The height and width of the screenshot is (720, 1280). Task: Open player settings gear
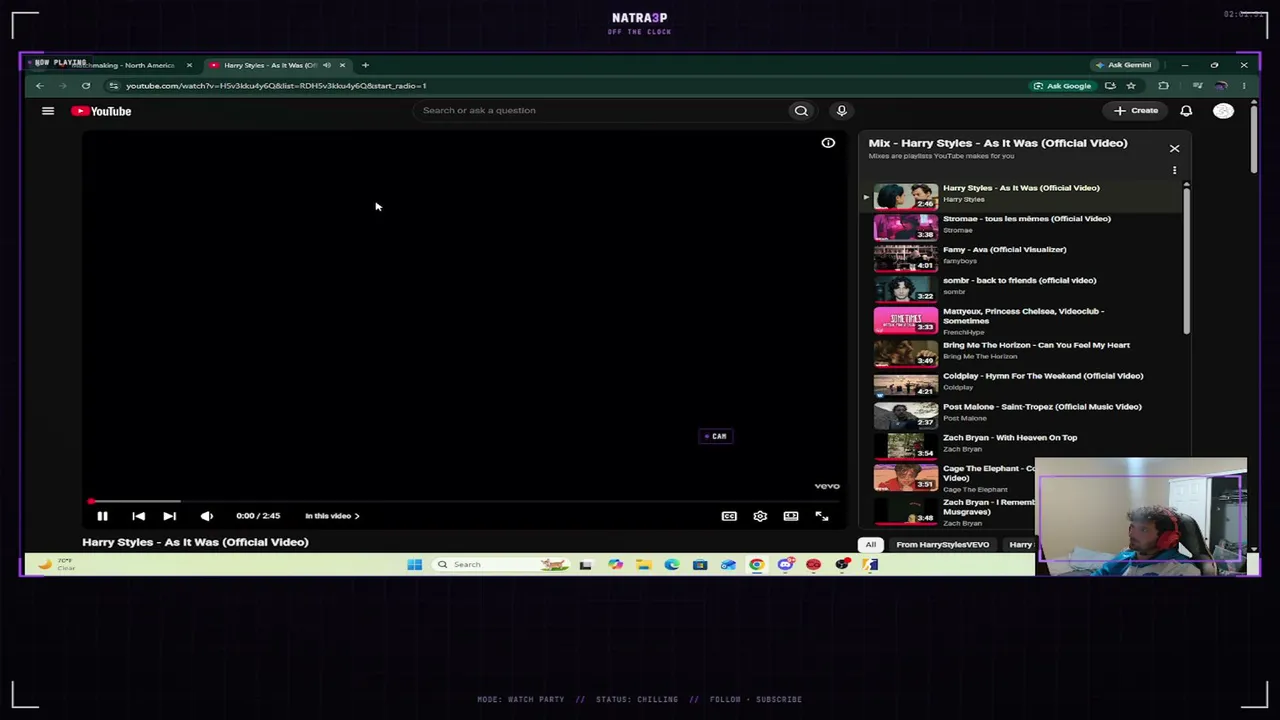pyautogui.click(x=760, y=516)
